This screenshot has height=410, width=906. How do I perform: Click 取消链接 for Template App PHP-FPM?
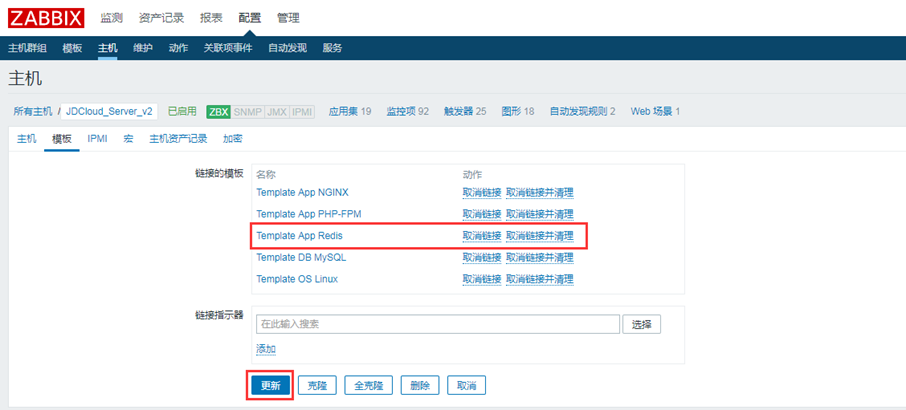click(482, 214)
